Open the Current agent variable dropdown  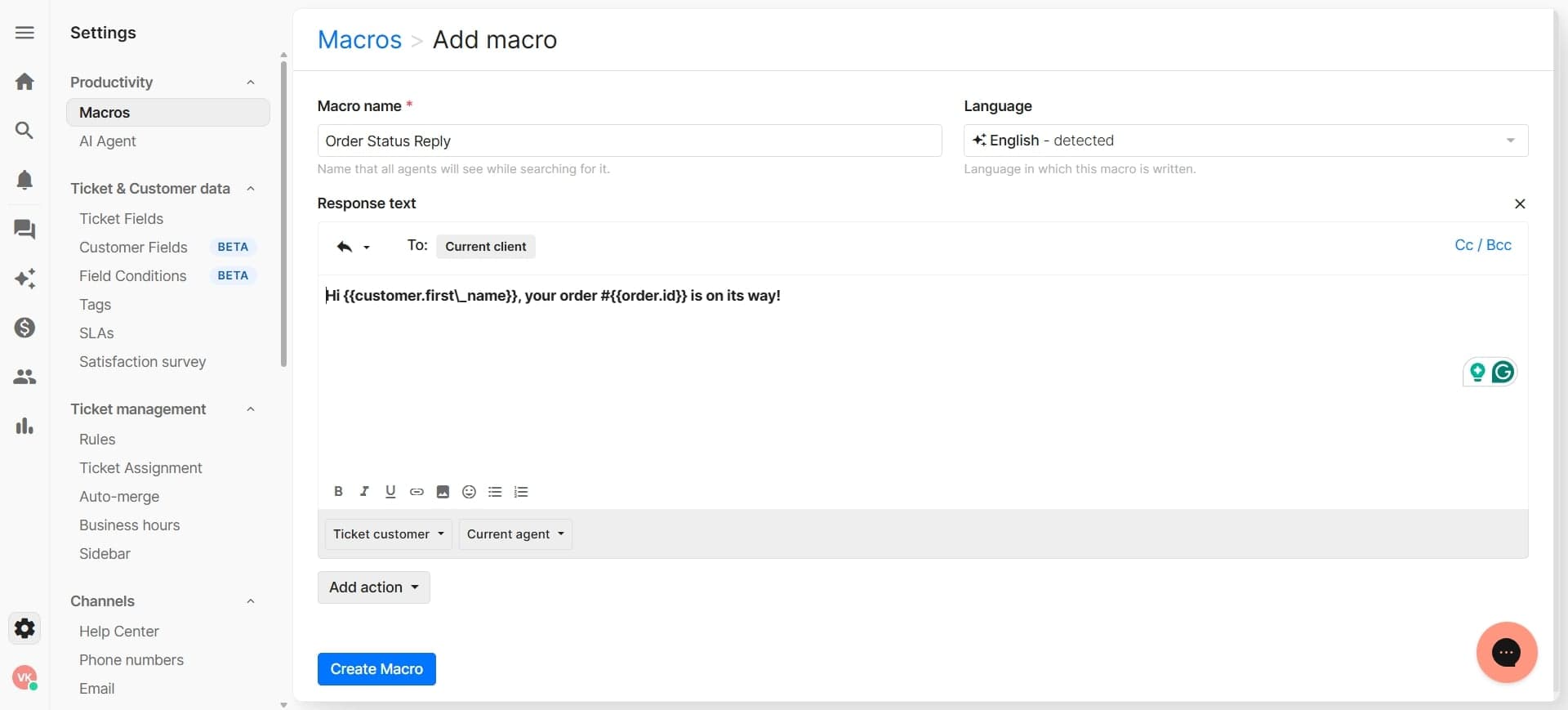(515, 534)
